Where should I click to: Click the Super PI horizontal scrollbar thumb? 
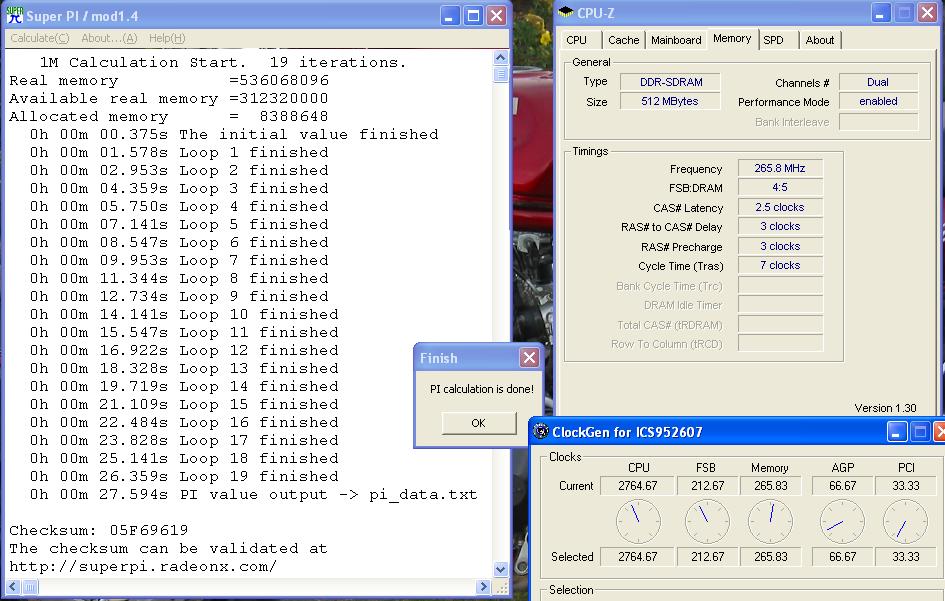click(30, 587)
